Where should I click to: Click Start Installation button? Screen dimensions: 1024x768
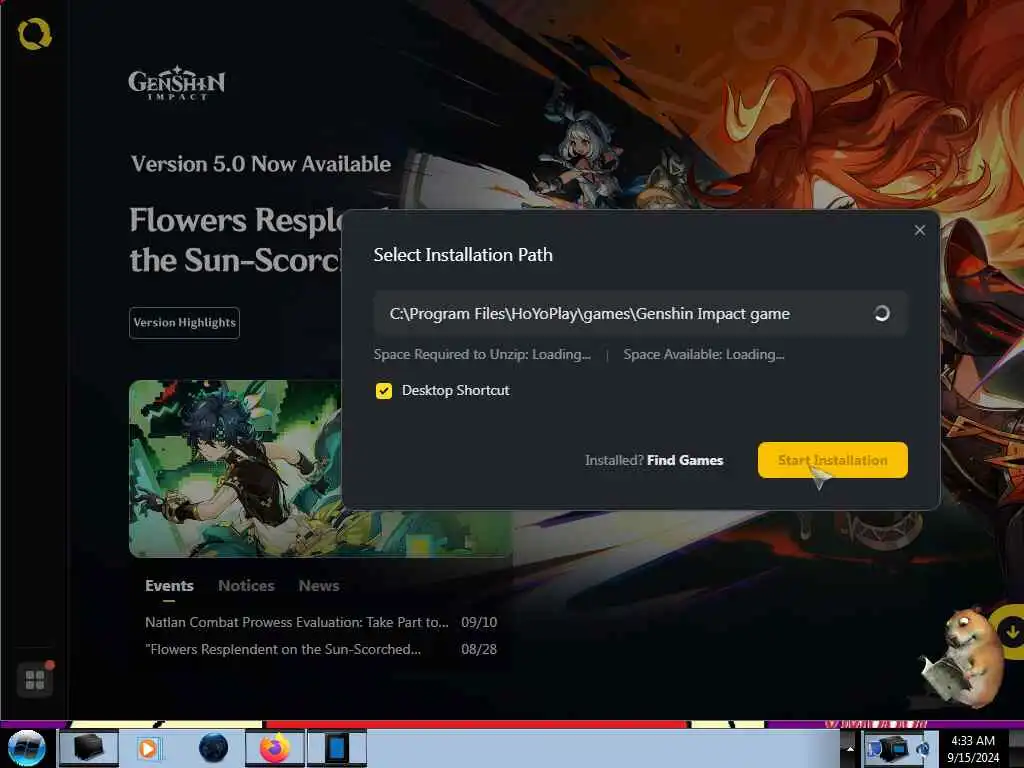pos(833,460)
